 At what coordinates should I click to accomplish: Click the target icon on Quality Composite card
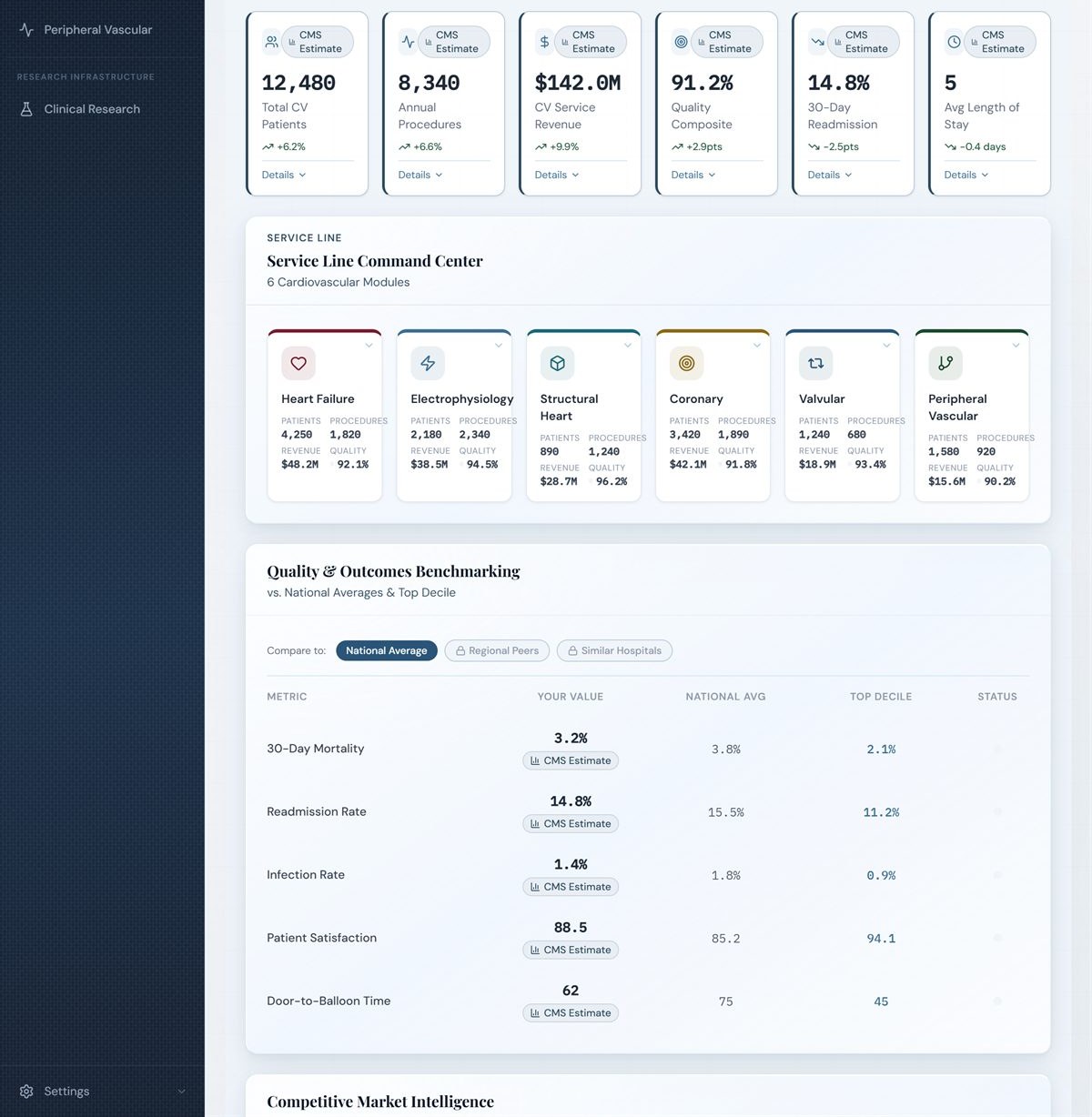coord(681,42)
